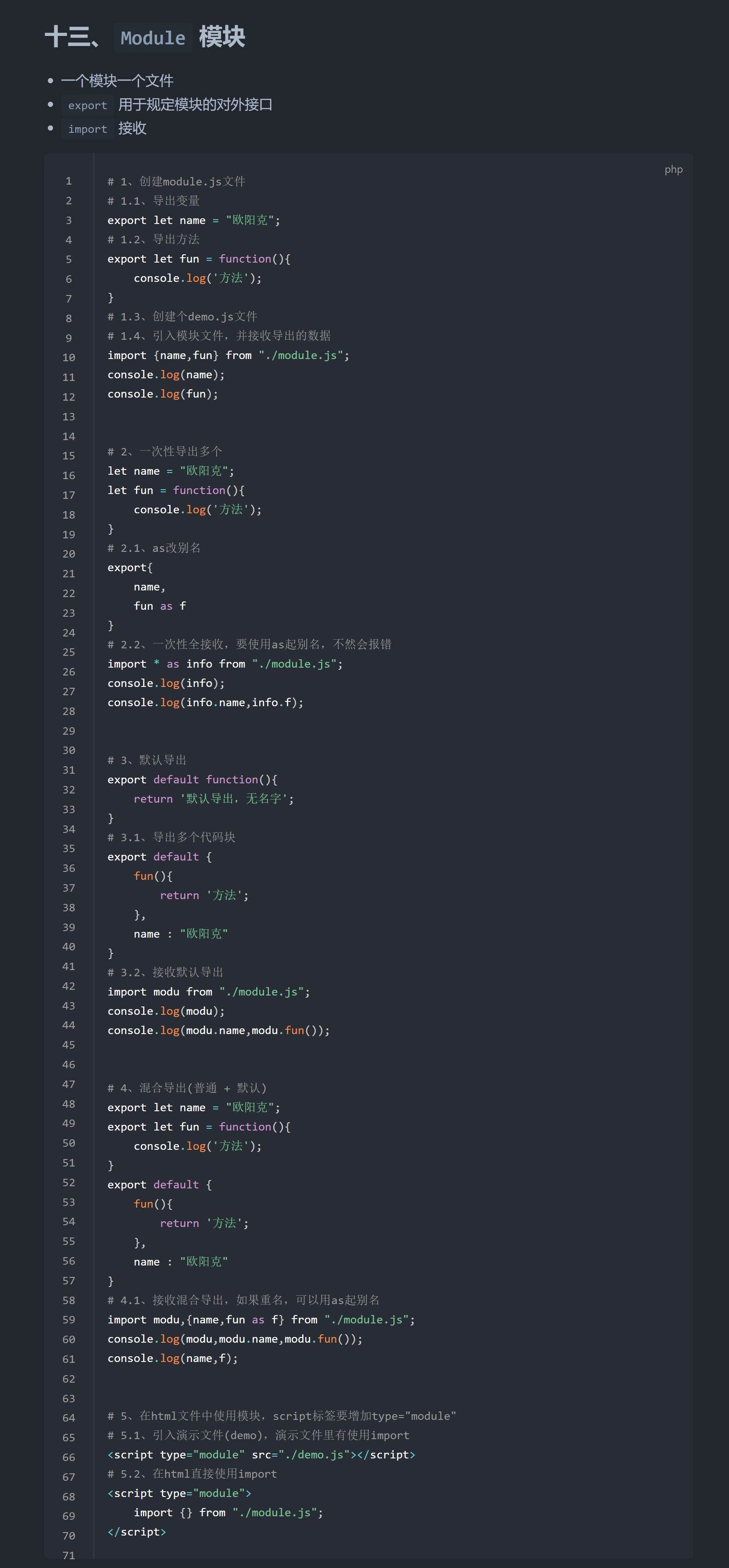Screen dimensions: 729x1568
Task: Click the return string '默认导出，无名字'
Action: click(233, 799)
